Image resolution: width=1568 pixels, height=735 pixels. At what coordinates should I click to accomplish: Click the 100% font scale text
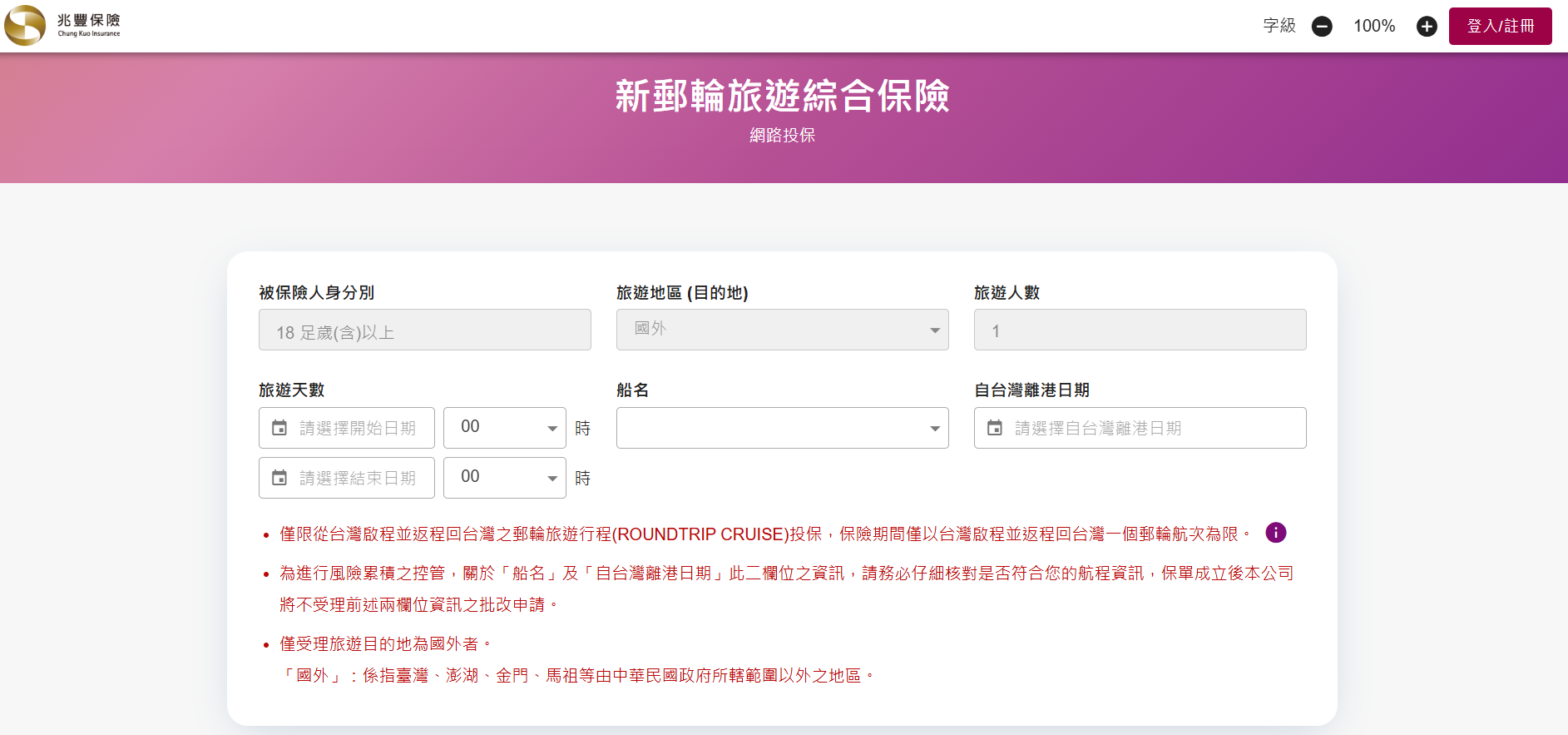[x=1374, y=26]
